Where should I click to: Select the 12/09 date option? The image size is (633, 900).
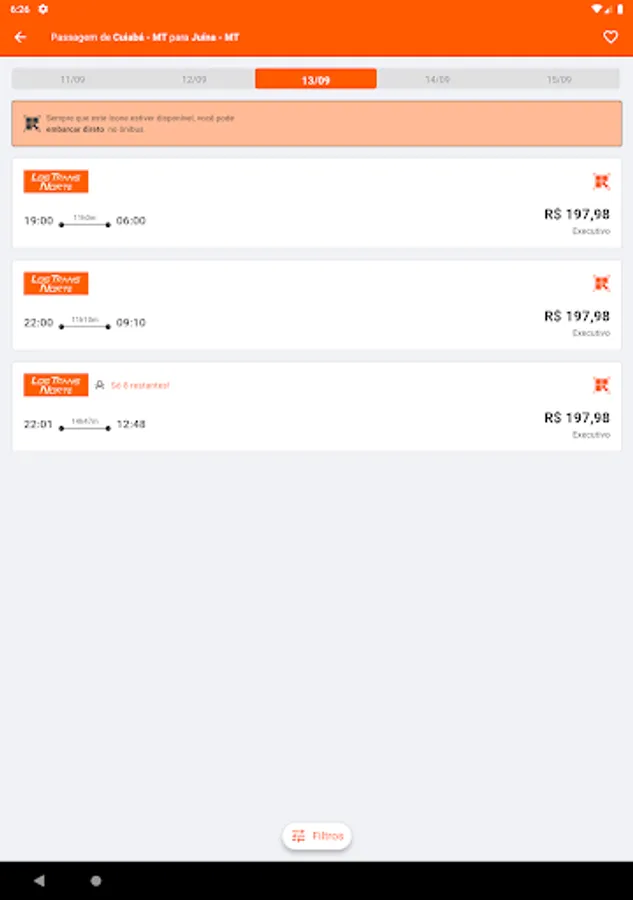194,78
